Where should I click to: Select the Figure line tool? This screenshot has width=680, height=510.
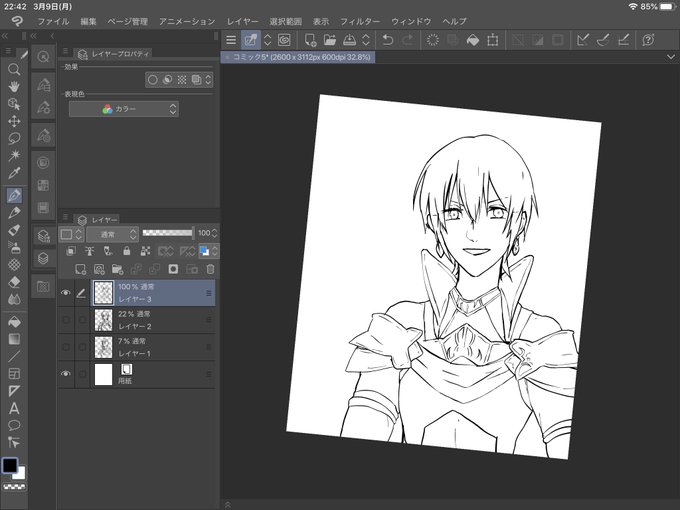click(14, 356)
